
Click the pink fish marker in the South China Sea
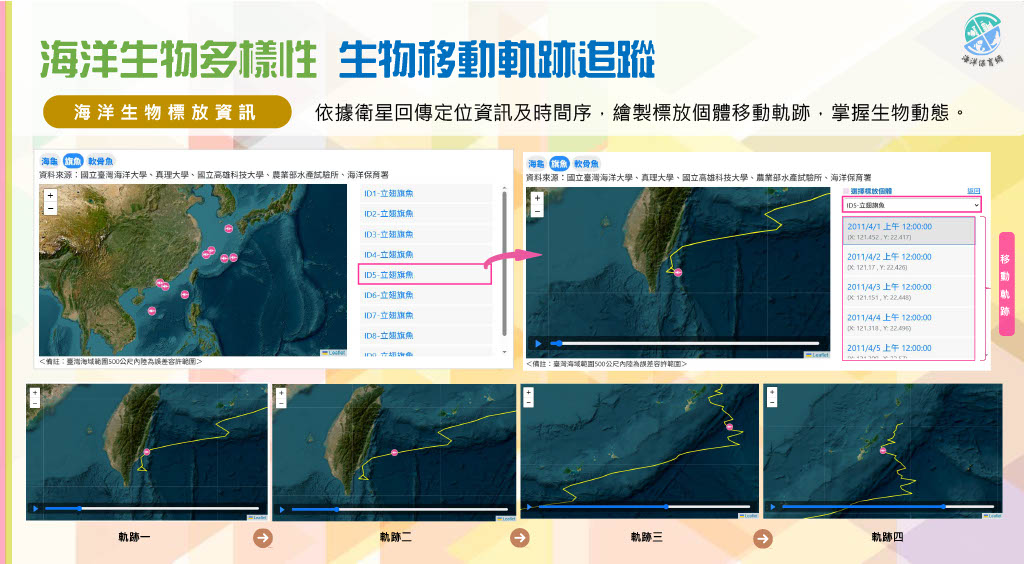[x=152, y=311]
